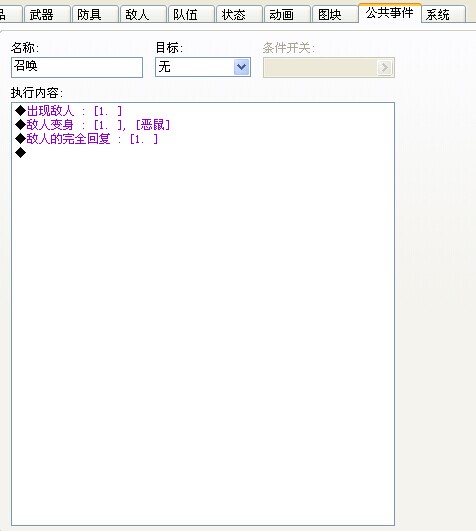This screenshot has height=531, width=476.
Task: Open the 目标 dropdown showing 无
Action: [x=203, y=67]
